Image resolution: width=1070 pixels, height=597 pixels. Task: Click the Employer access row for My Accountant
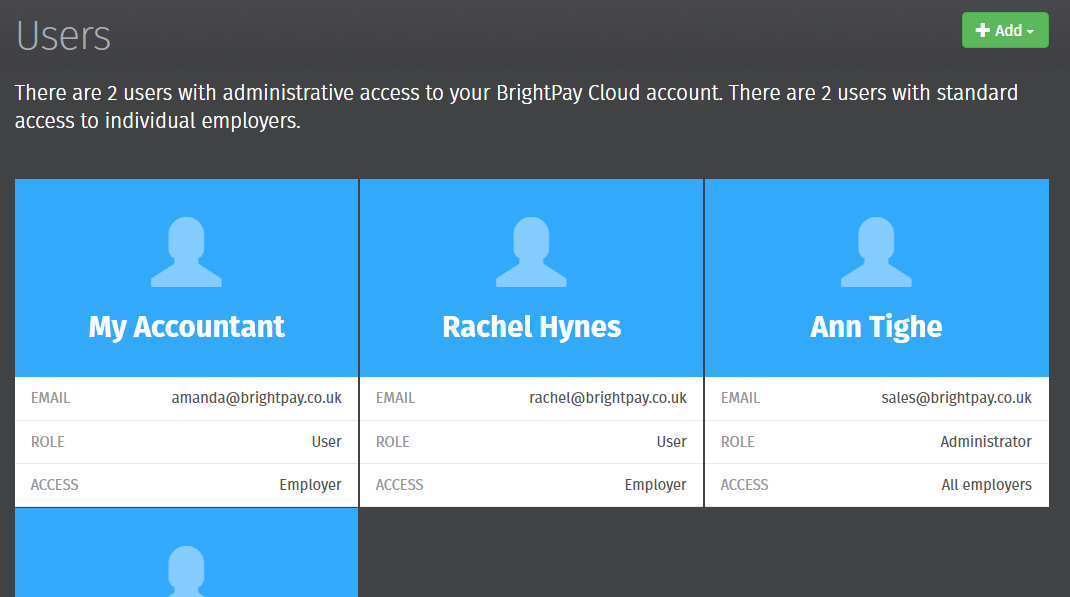[186, 485]
